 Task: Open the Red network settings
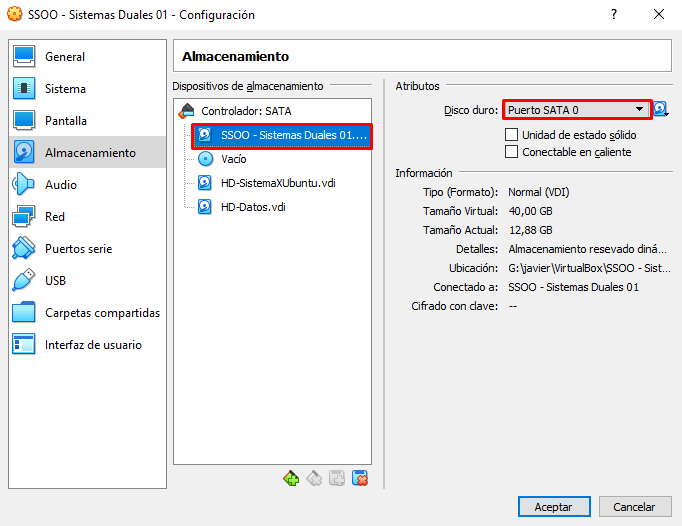(55, 217)
